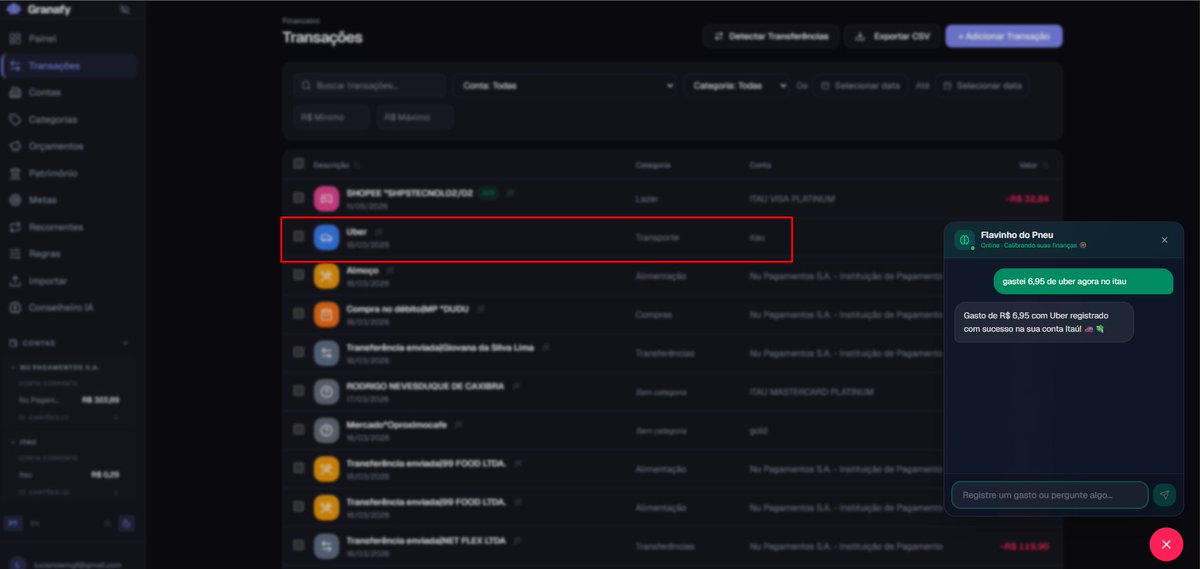1200x569 pixels.
Task: Click the bot reply message about Uber expense
Action: click(x=1044, y=322)
